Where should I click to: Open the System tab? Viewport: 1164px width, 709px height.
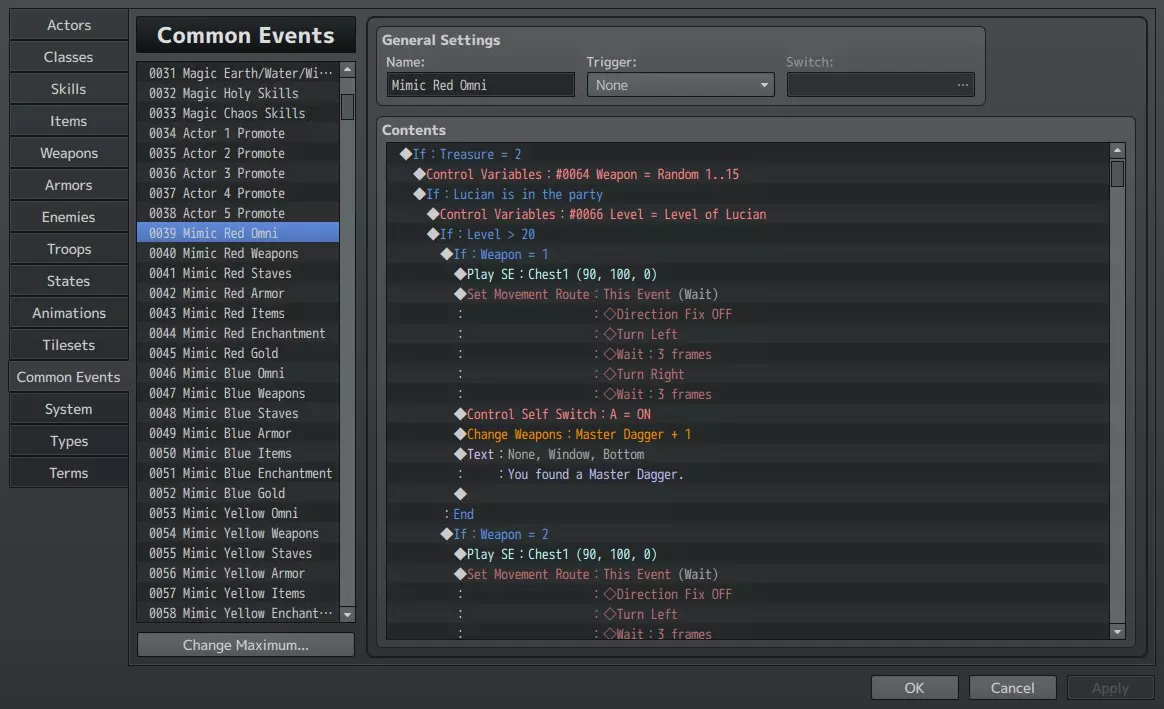pos(68,409)
